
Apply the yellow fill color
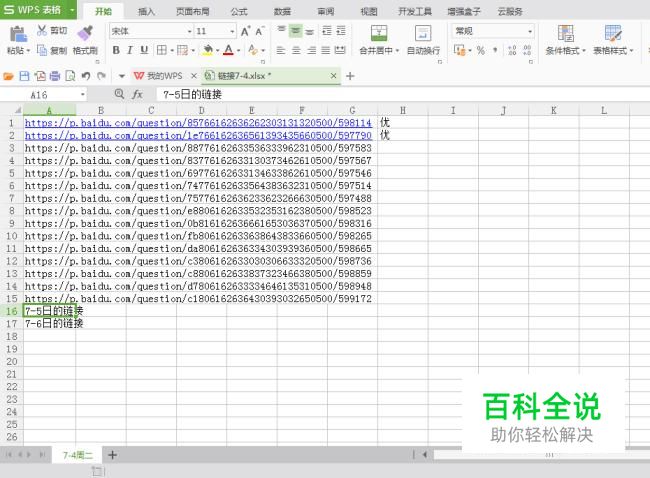(208, 50)
